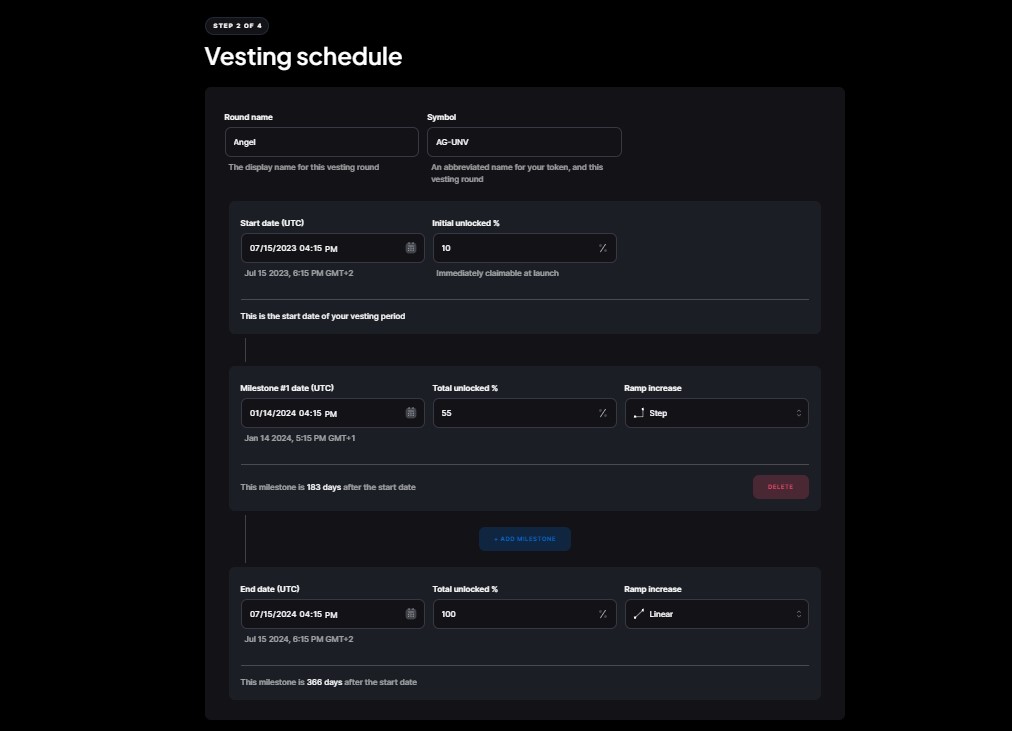Screen dimensions: 1012x731
Task: Click the ADD MILESTONE button
Action: tap(524, 538)
